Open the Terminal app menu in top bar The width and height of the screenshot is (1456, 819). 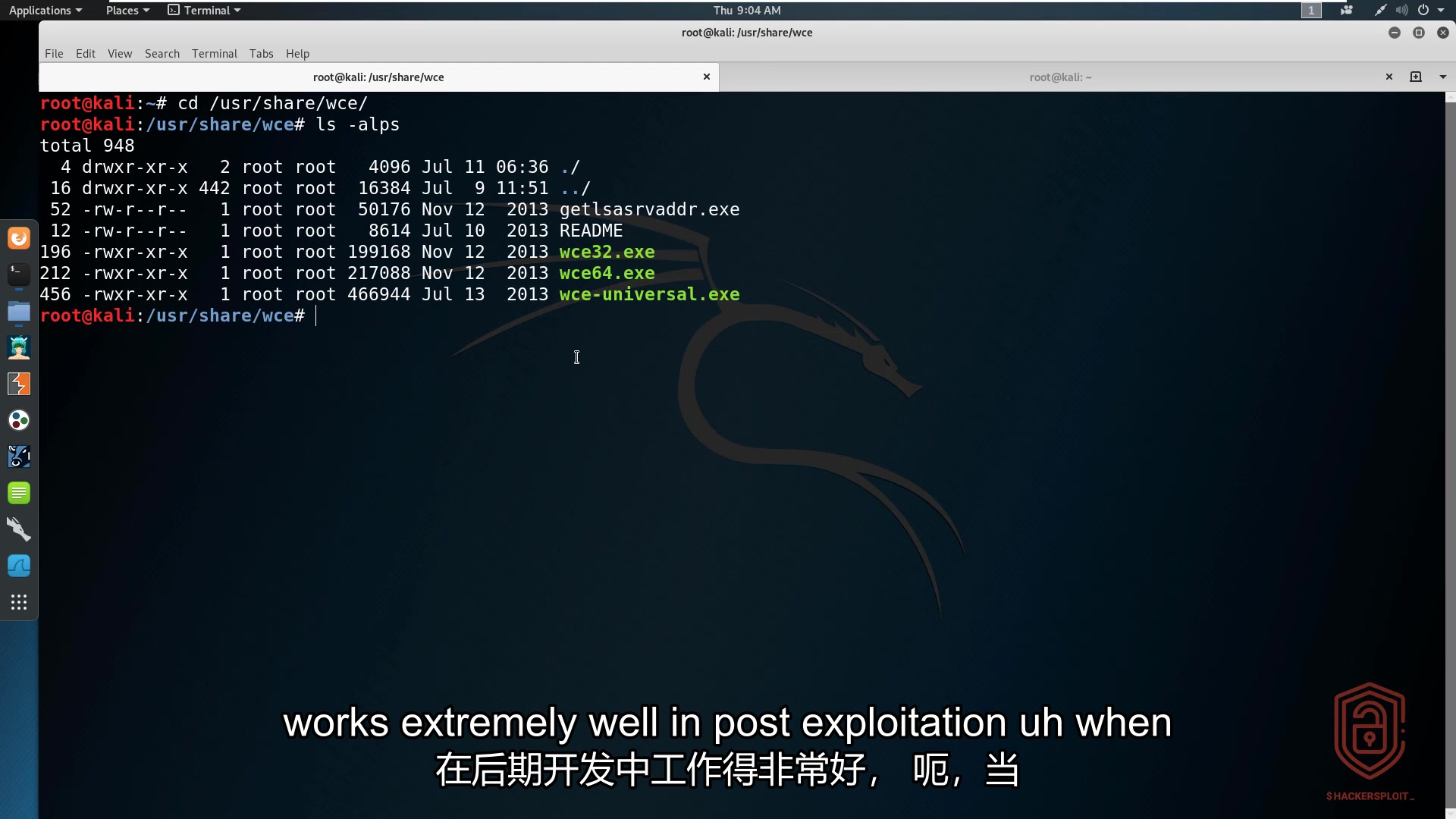(x=204, y=11)
